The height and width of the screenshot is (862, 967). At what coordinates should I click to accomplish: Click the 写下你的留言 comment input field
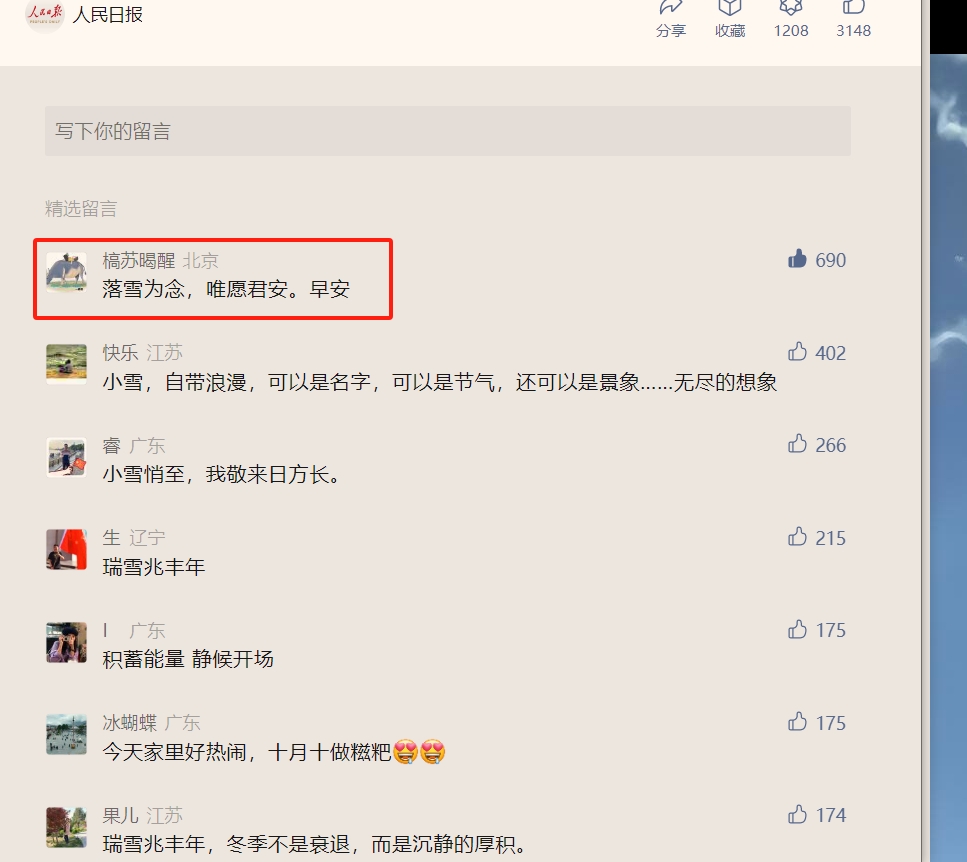[x=448, y=131]
